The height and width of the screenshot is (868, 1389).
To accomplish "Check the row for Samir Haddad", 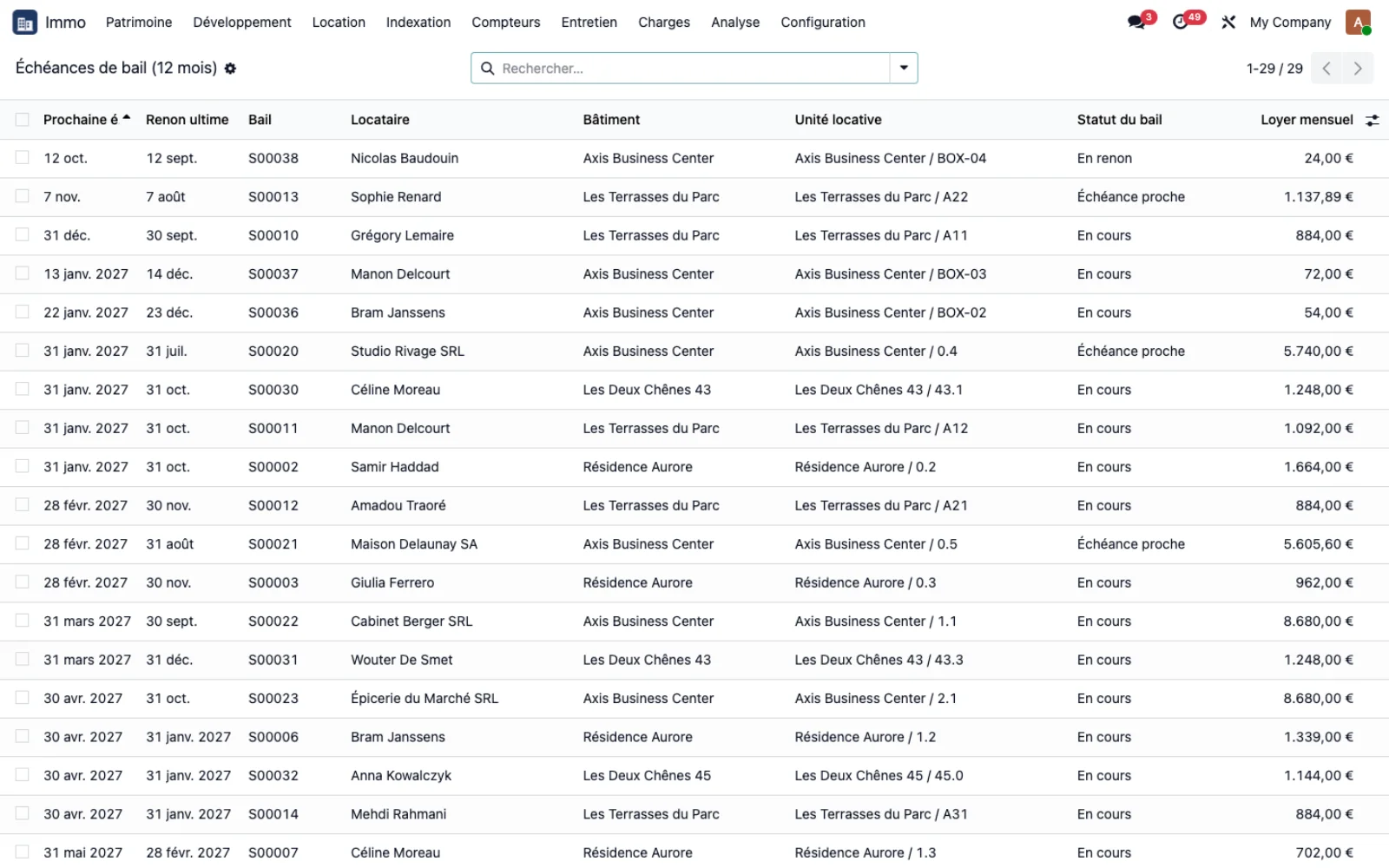I will pos(23,466).
